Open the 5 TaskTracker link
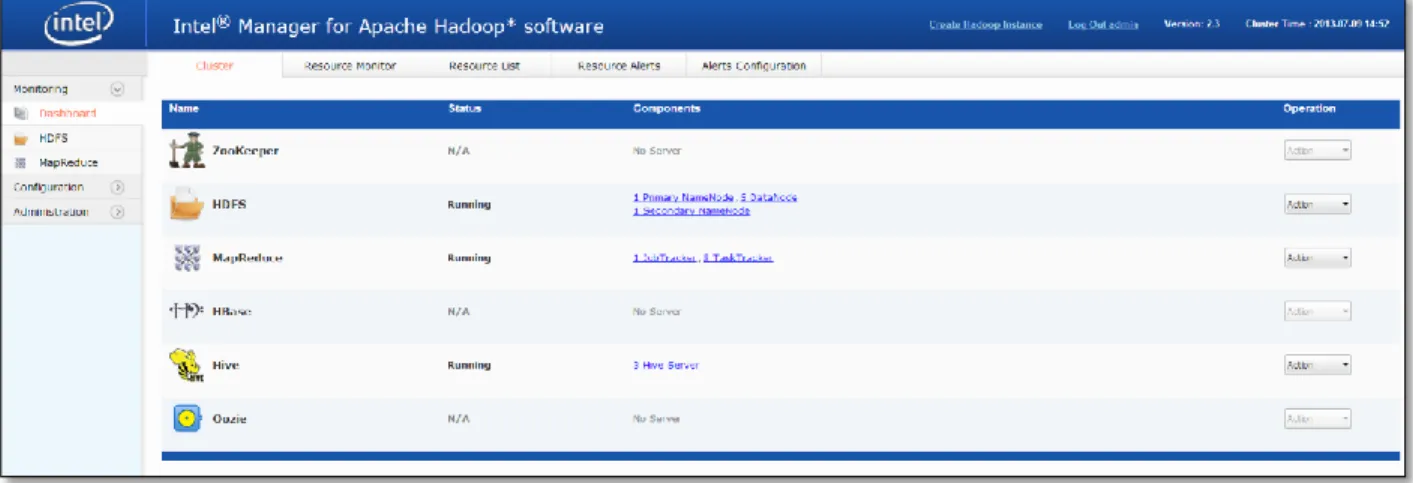Viewport: 1413px width, 483px height. 738,258
